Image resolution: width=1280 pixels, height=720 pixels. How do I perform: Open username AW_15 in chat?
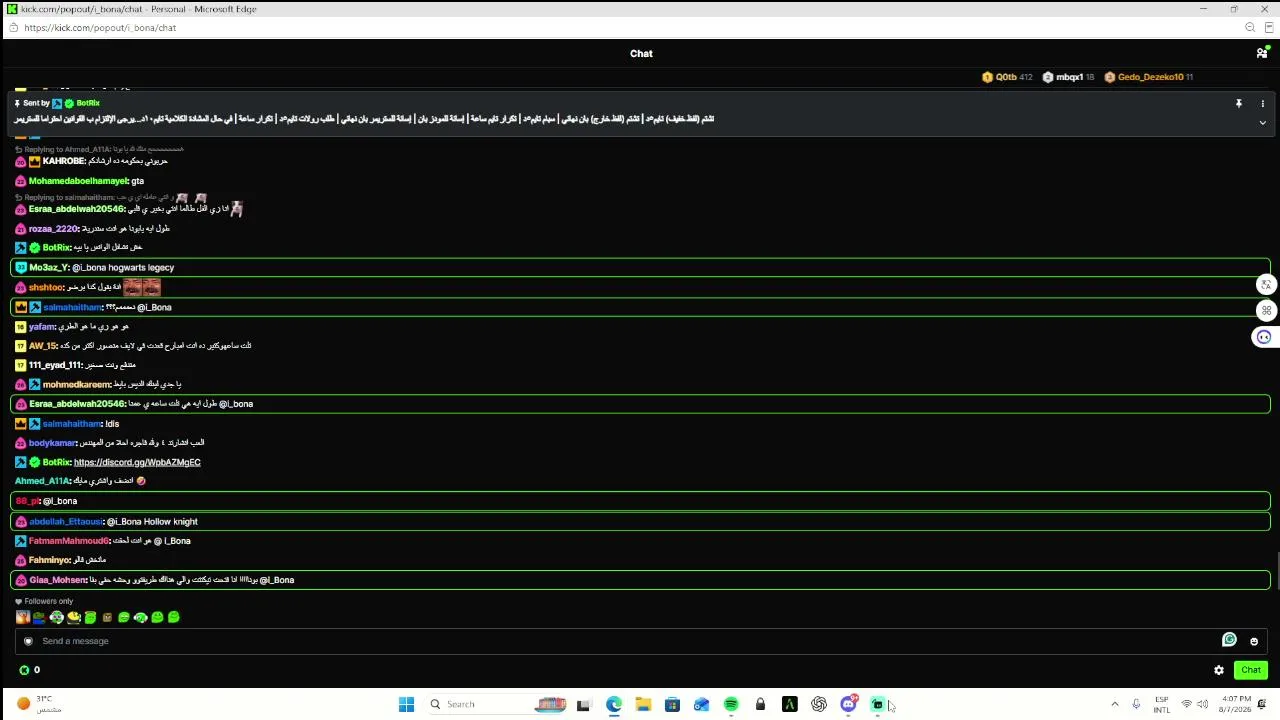point(42,346)
